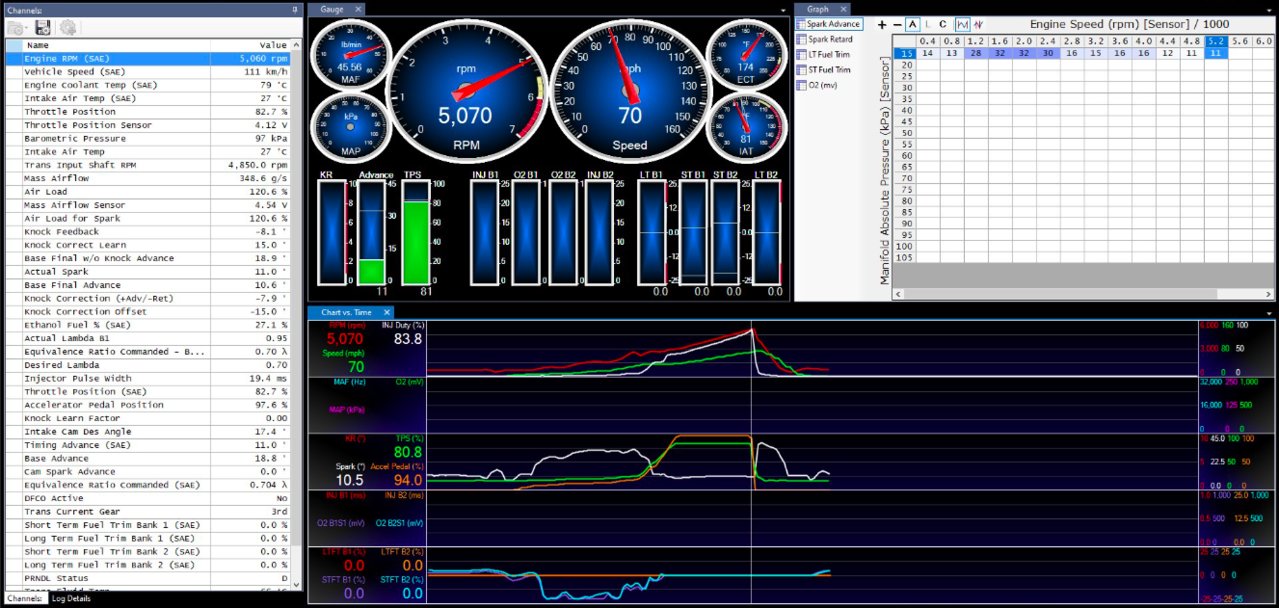The width and height of the screenshot is (1279, 608).
Task: Select the O2 (mv) table
Action: point(816,85)
